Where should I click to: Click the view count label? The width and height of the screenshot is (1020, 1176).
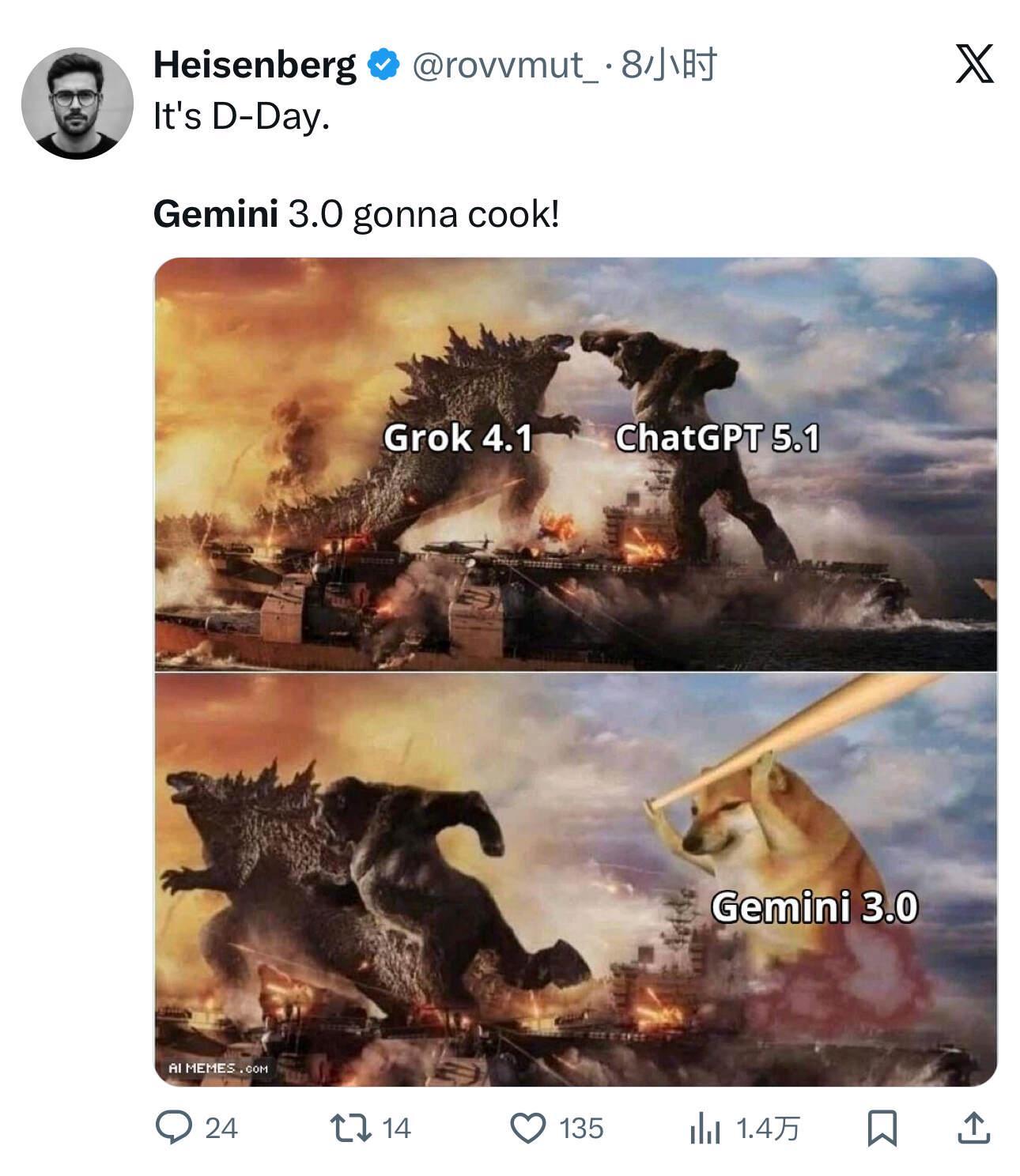tap(768, 1129)
